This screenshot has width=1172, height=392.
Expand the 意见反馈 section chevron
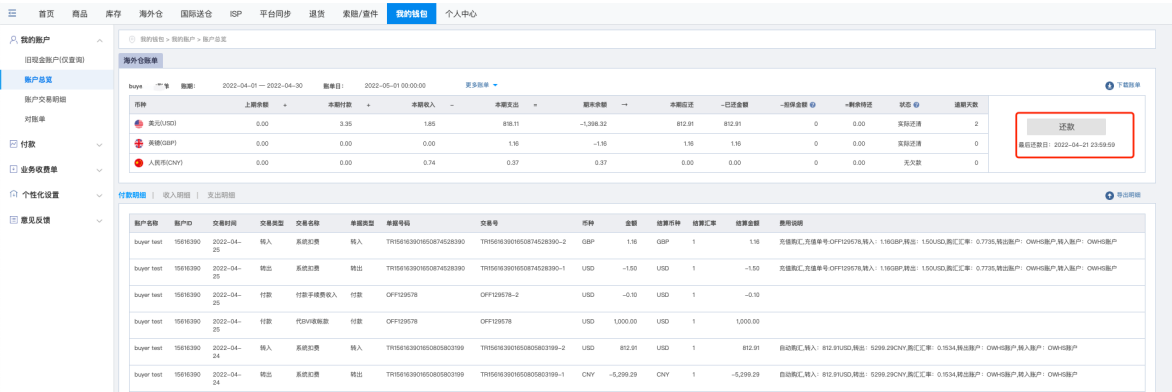100,220
